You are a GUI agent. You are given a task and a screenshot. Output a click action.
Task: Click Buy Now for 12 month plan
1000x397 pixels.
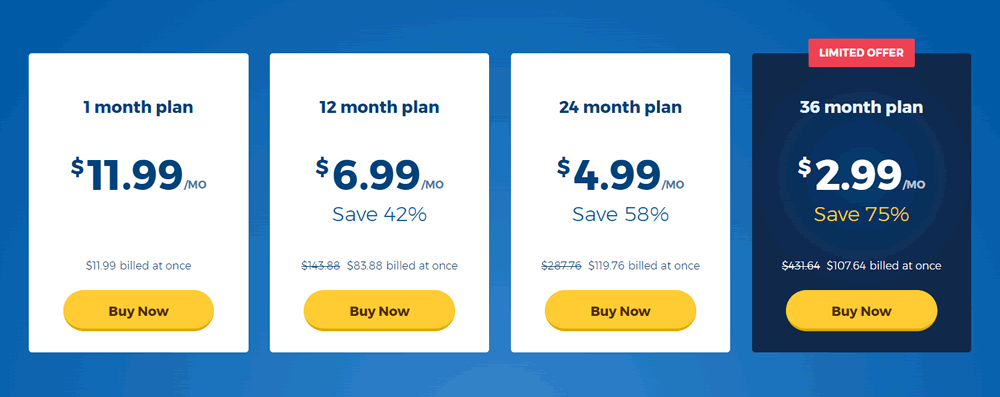[379, 311]
